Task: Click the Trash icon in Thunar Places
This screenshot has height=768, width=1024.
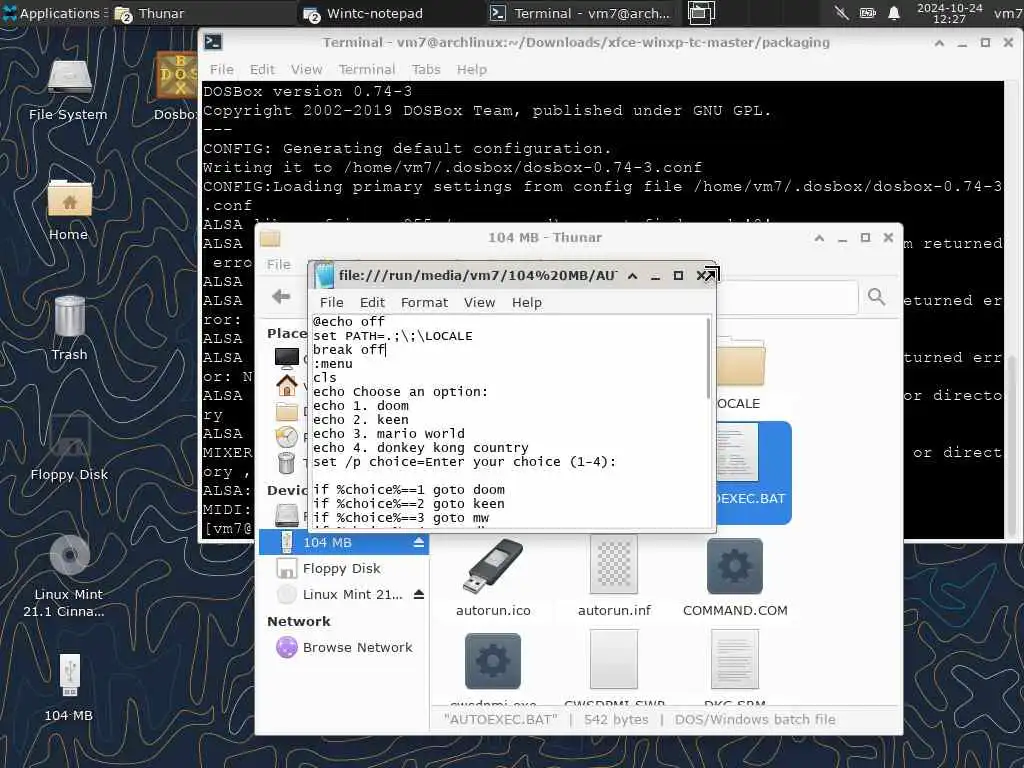Action: [x=286, y=463]
